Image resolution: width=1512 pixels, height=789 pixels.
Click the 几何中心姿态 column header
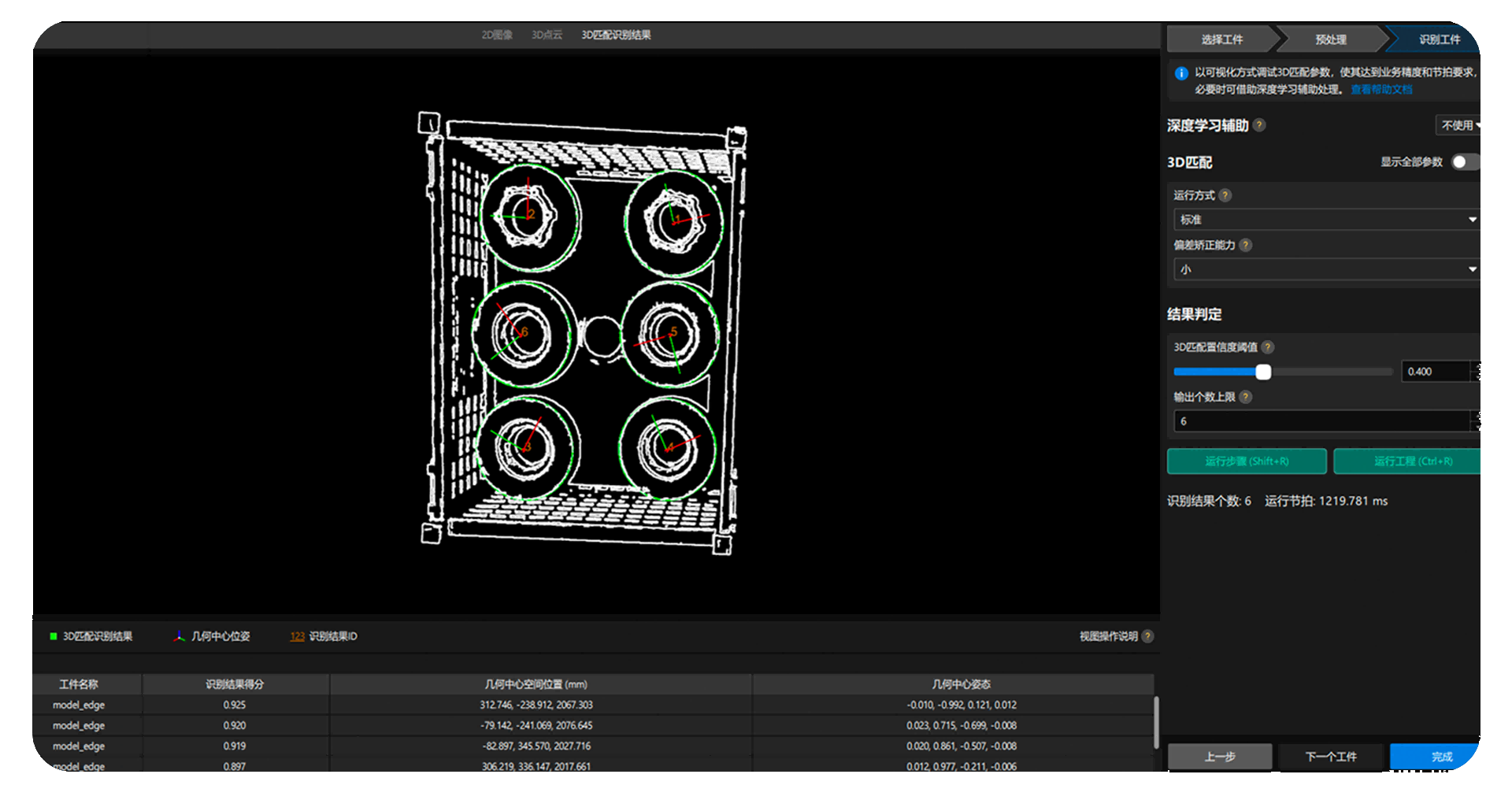click(x=962, y=684)
